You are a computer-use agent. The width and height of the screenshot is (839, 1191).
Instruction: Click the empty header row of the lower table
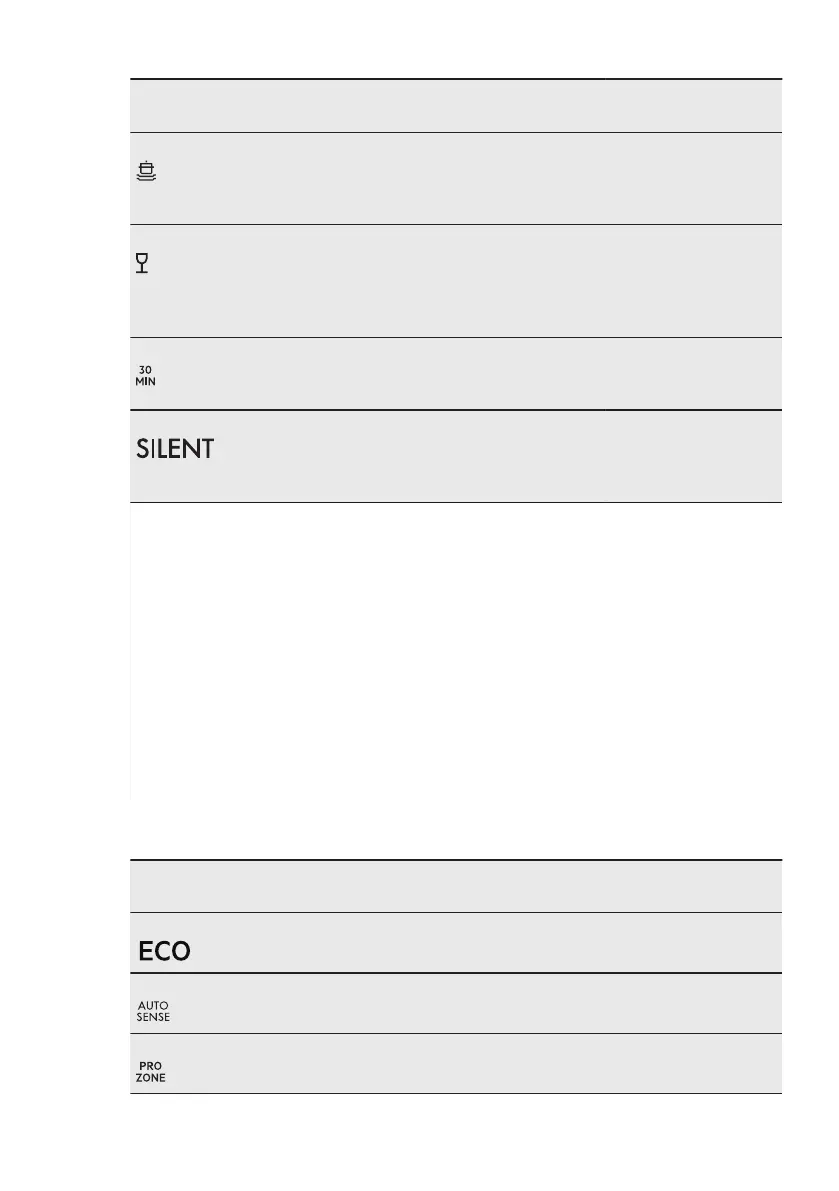click(x=455, y=885)
